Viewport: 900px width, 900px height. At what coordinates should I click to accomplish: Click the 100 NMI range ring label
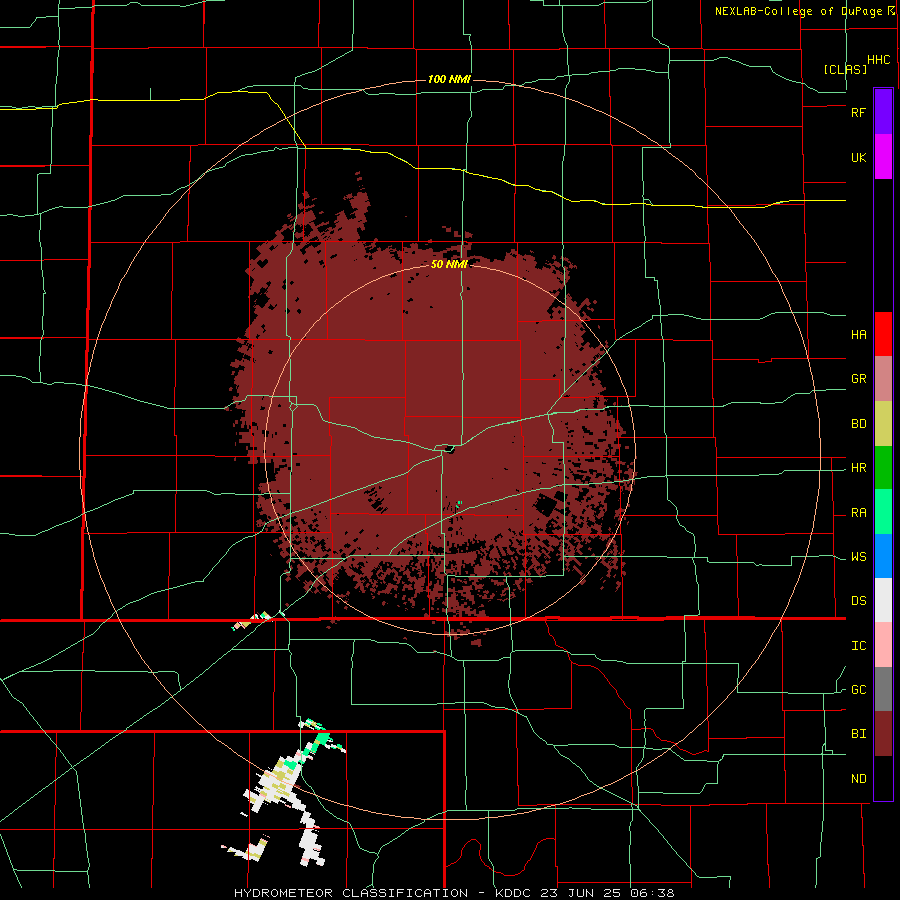click(449, 79)
